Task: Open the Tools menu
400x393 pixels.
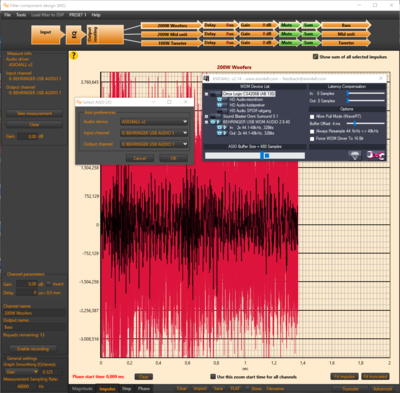Action: [21, 15]
